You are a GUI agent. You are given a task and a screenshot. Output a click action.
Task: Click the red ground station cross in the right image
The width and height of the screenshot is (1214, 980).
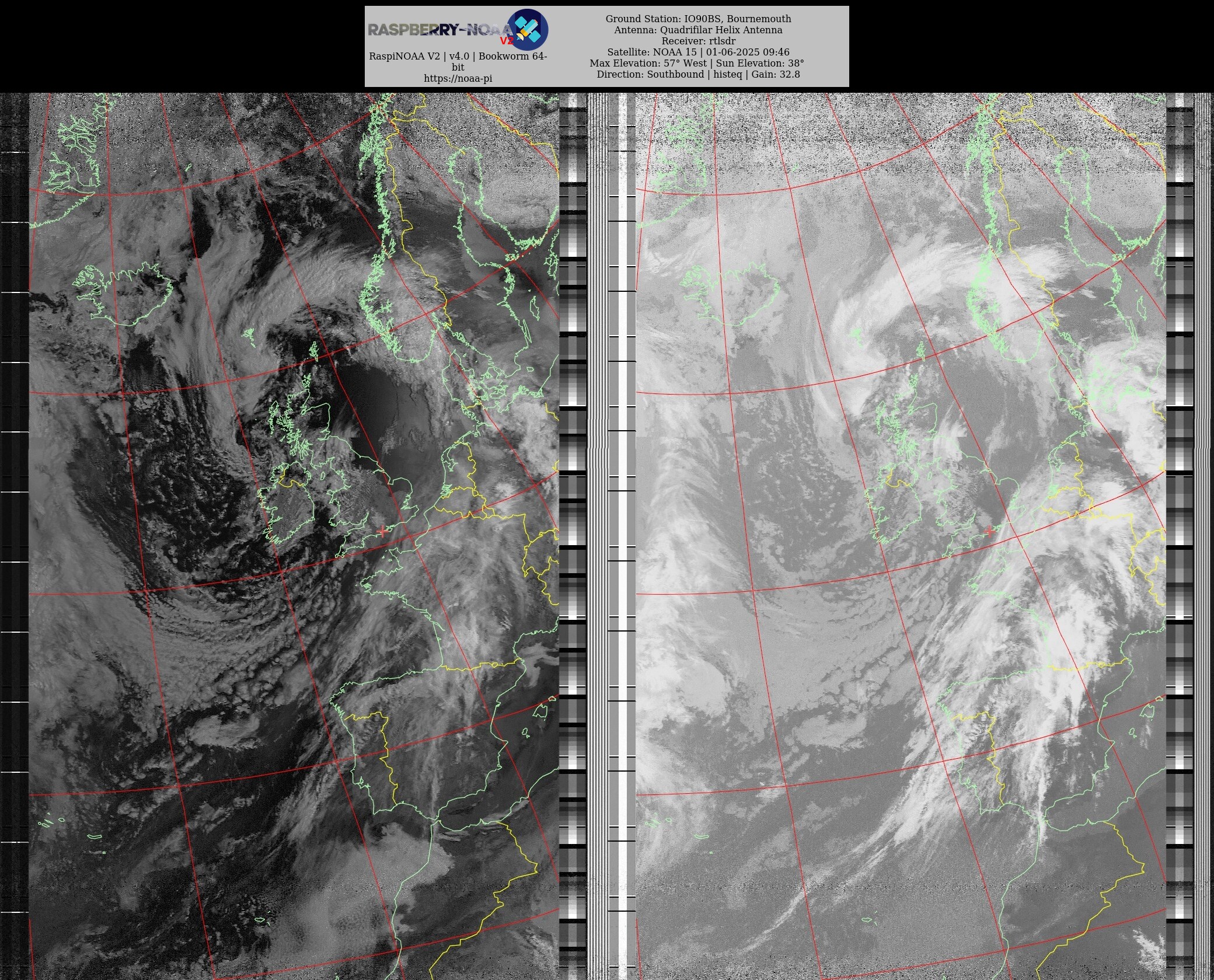pyautogui.click(x=989, y=531)
